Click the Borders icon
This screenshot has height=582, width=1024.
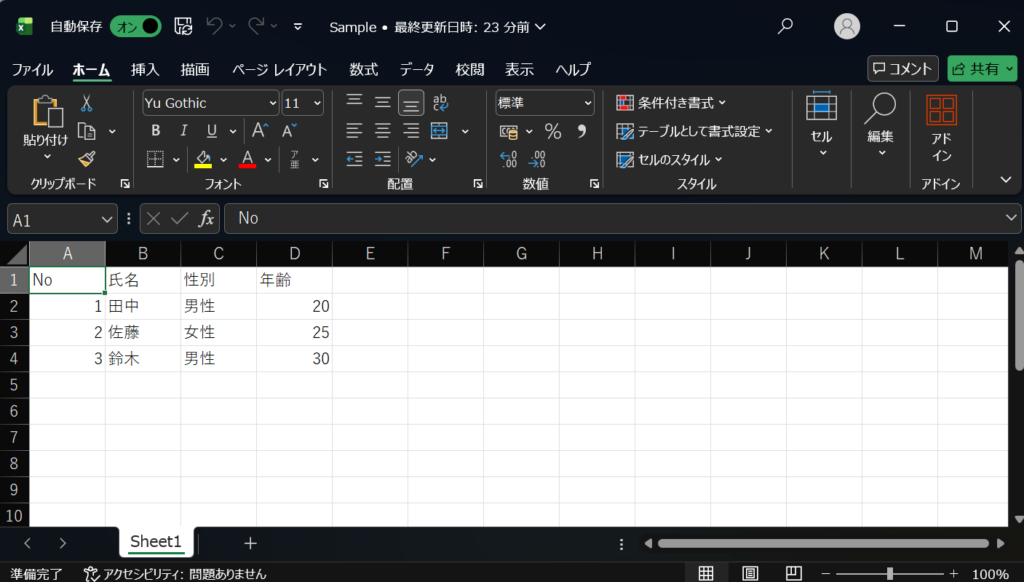click(155, 159)
